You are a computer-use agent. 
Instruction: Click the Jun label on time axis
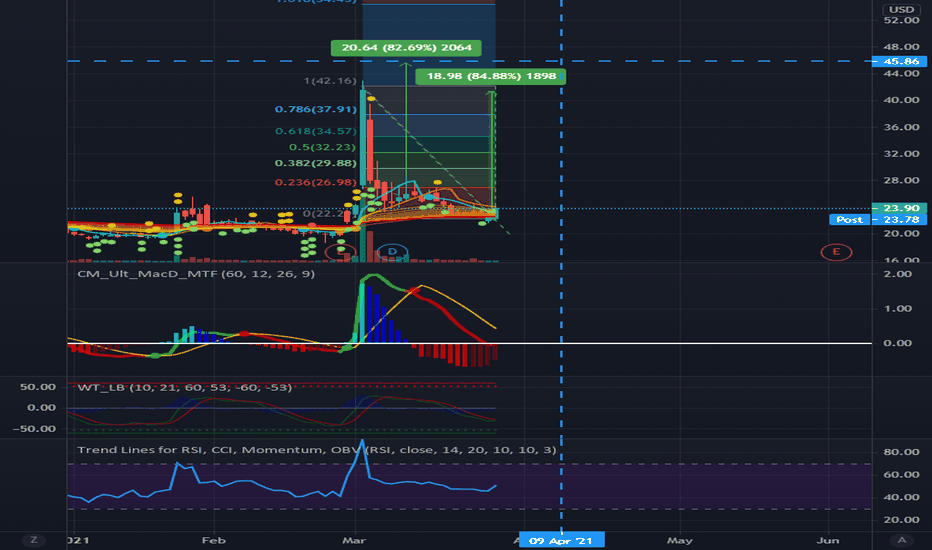(828, 540)
